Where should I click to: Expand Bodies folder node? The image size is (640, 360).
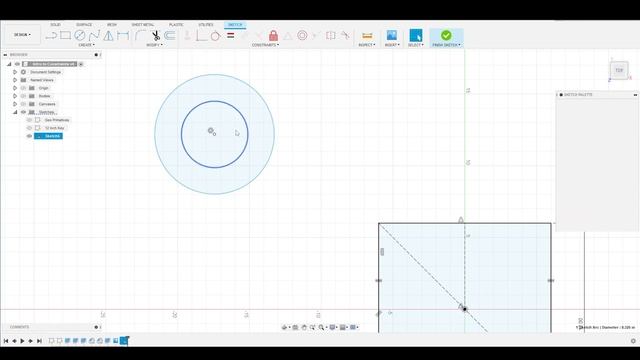15,96
